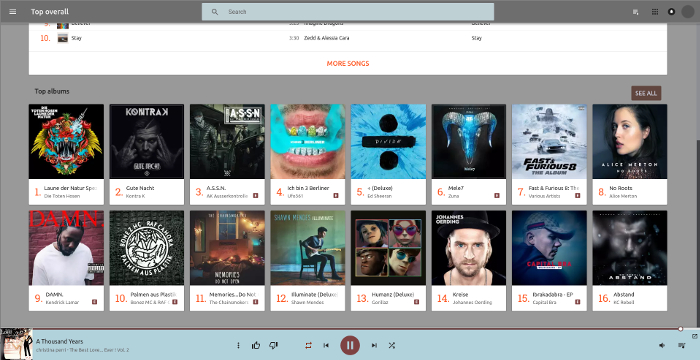
Task: Click the icon left of the apps grid
Action: [x=636, y=12]
